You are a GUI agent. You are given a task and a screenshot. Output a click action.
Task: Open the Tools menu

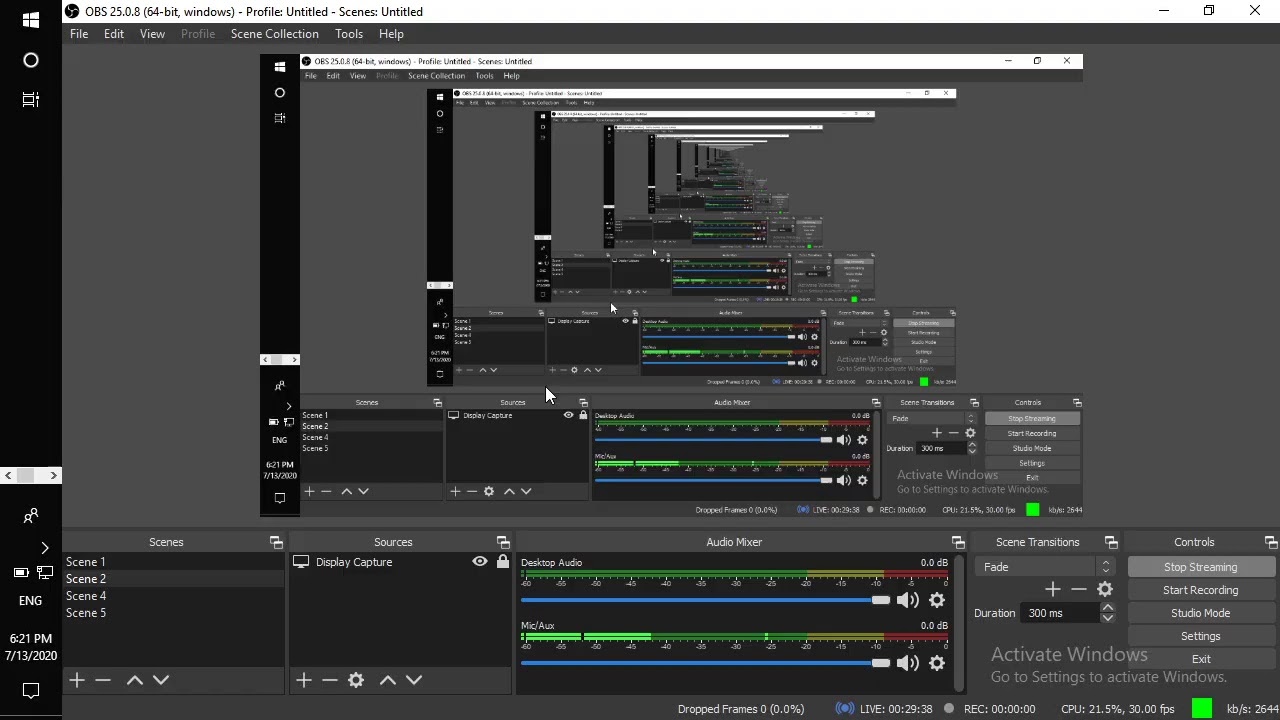coord(349,34)
